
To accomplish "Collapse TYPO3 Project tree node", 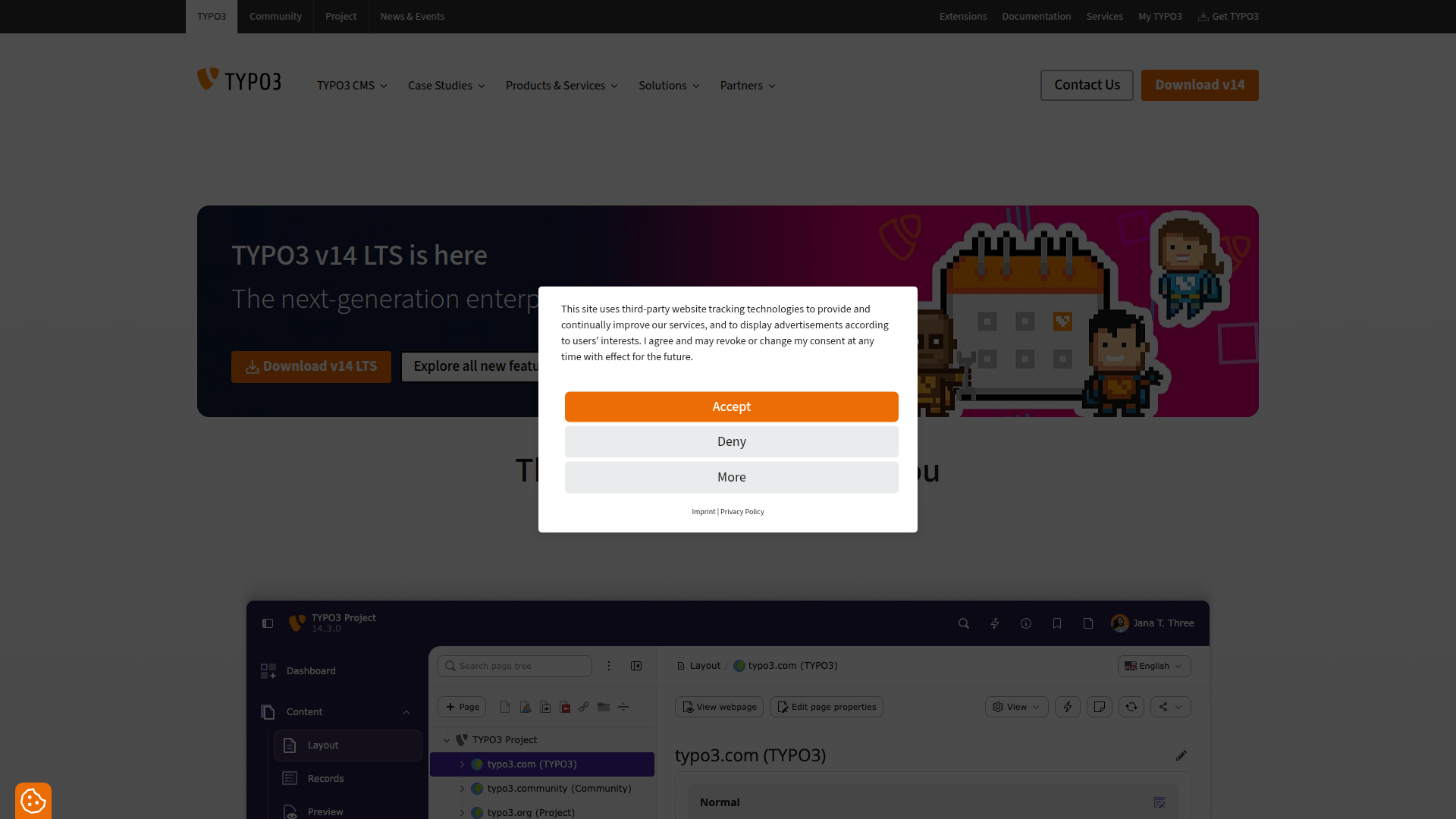I will click(447, 740).
